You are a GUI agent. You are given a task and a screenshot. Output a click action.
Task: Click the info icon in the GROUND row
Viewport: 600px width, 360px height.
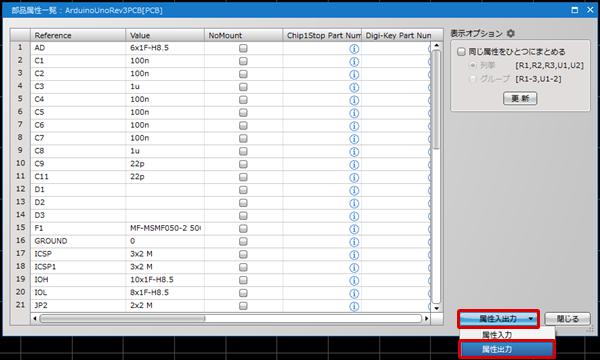pyautogui.click(x=354, y=242)
